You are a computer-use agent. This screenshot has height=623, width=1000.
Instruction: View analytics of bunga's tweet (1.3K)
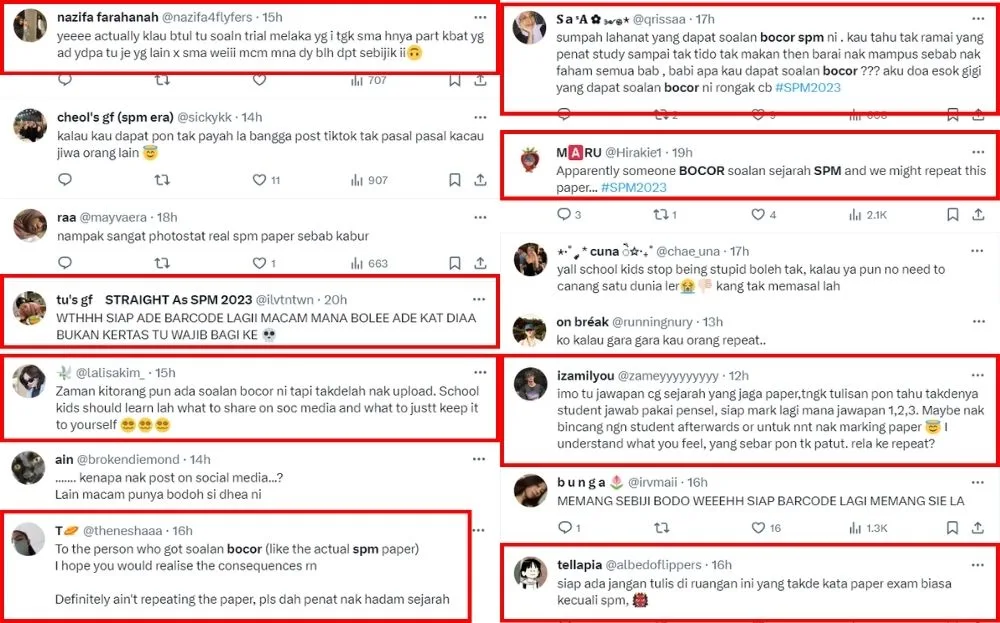[867, 527]
